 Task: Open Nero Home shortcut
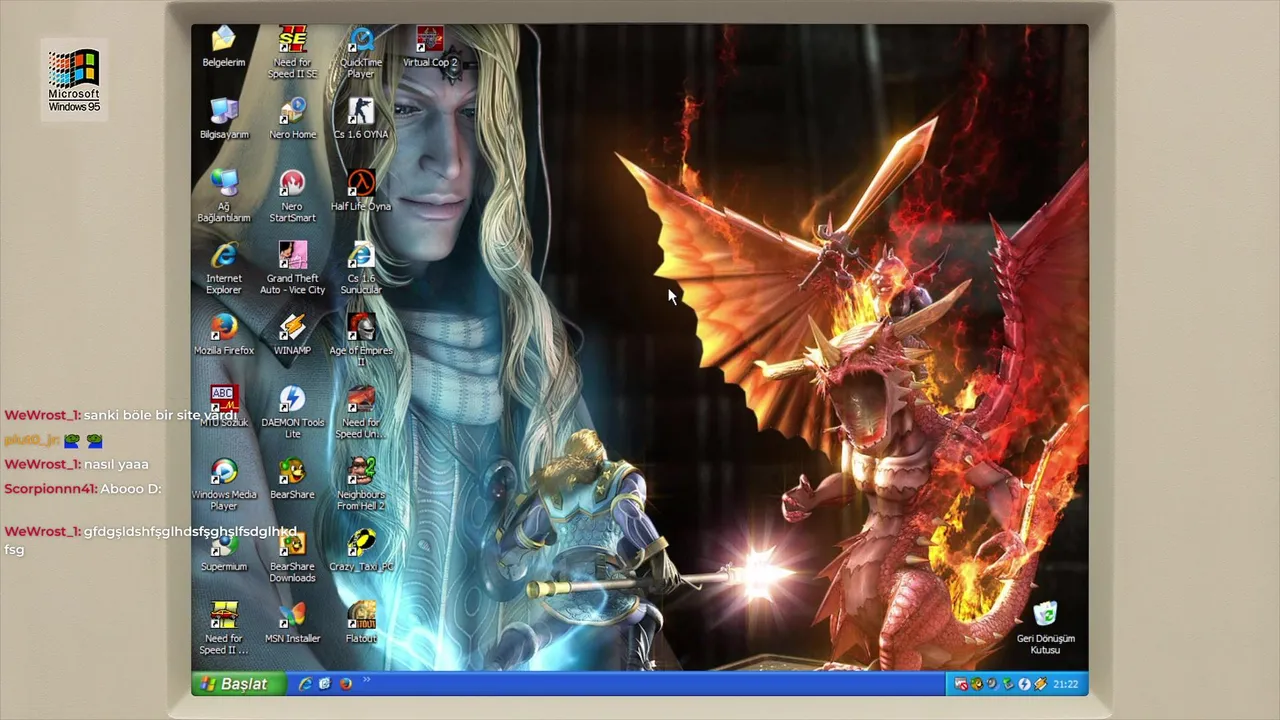pyautogui.click(x=292, y=119)
